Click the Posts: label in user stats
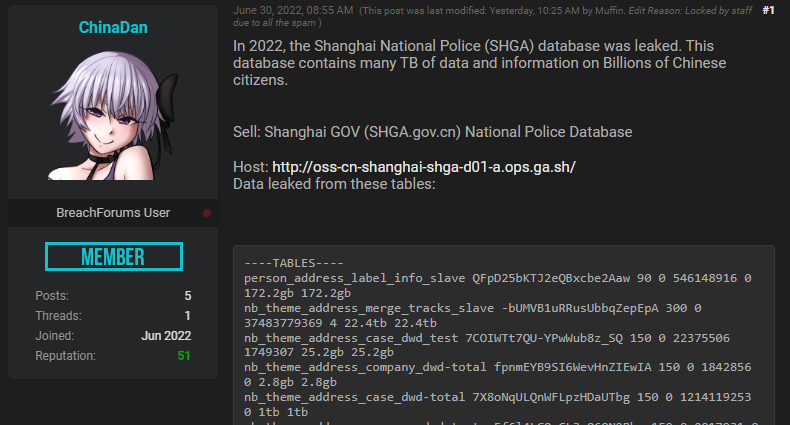 click(x=52, y=296)
